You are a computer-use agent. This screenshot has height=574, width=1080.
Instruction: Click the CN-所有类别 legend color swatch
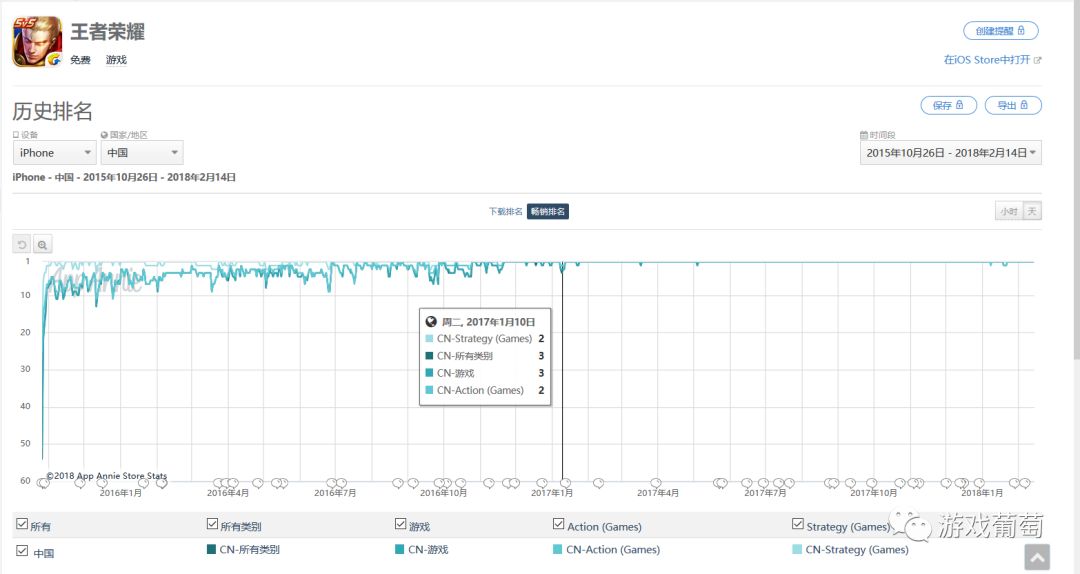coord(211,549)
